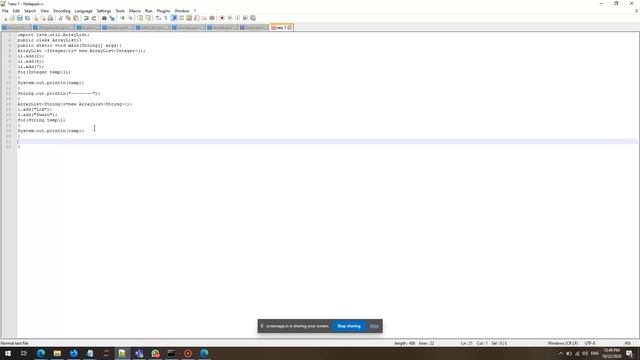Click Hide on sharing notification

[x=374, y=326]
